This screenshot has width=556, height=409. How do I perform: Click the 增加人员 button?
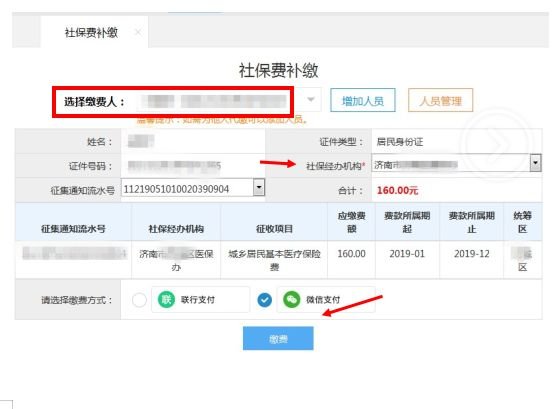(363, 101)
